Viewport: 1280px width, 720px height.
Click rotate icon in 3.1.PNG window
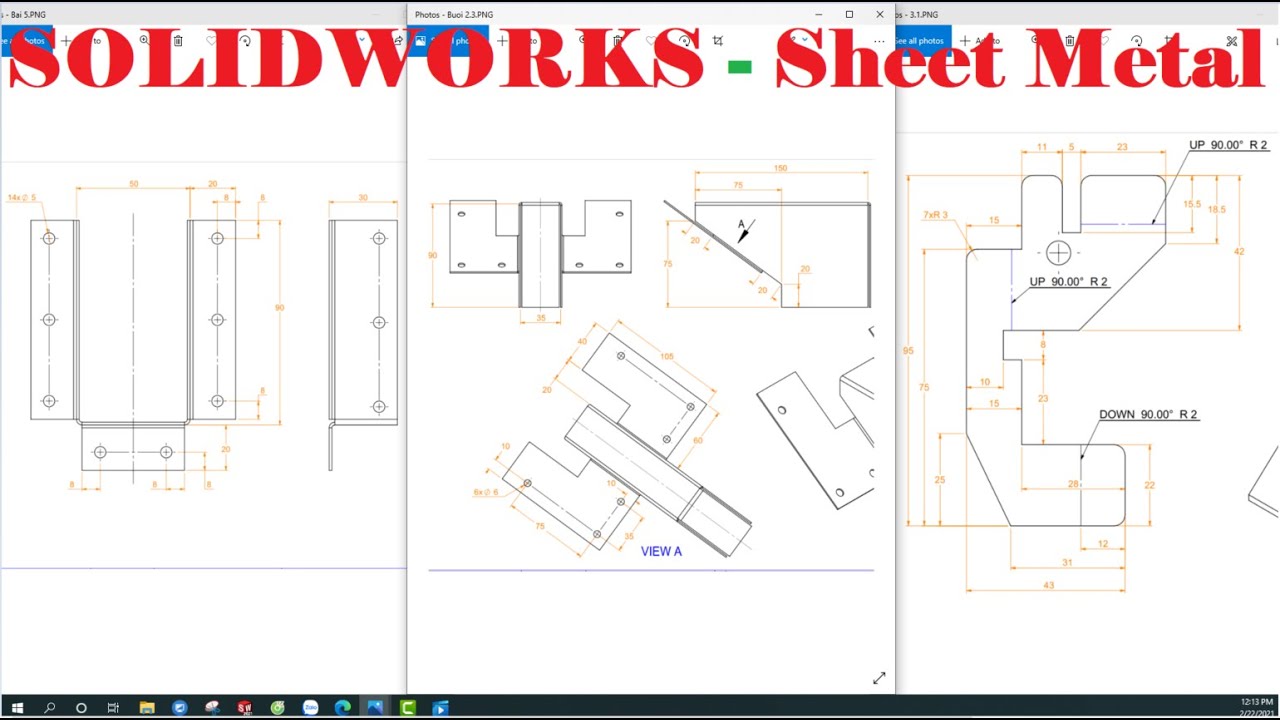1137,41
